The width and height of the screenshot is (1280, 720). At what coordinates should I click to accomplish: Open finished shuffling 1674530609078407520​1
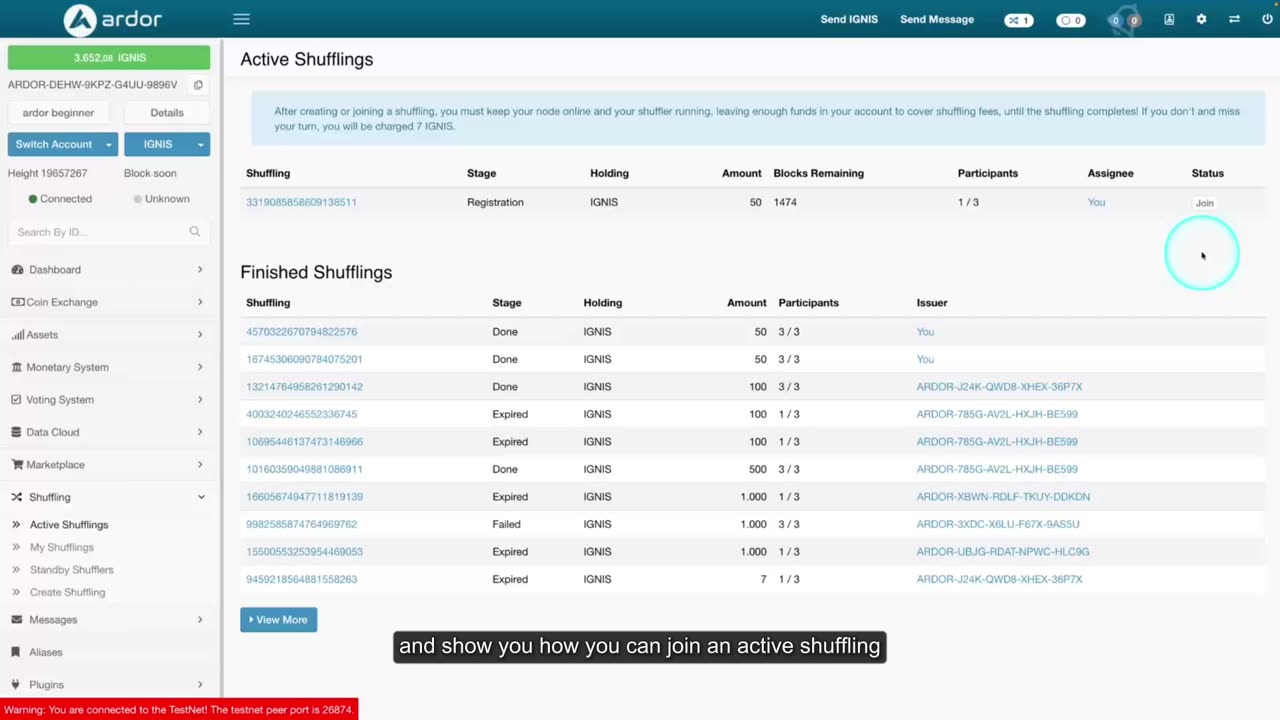[304, 359]
